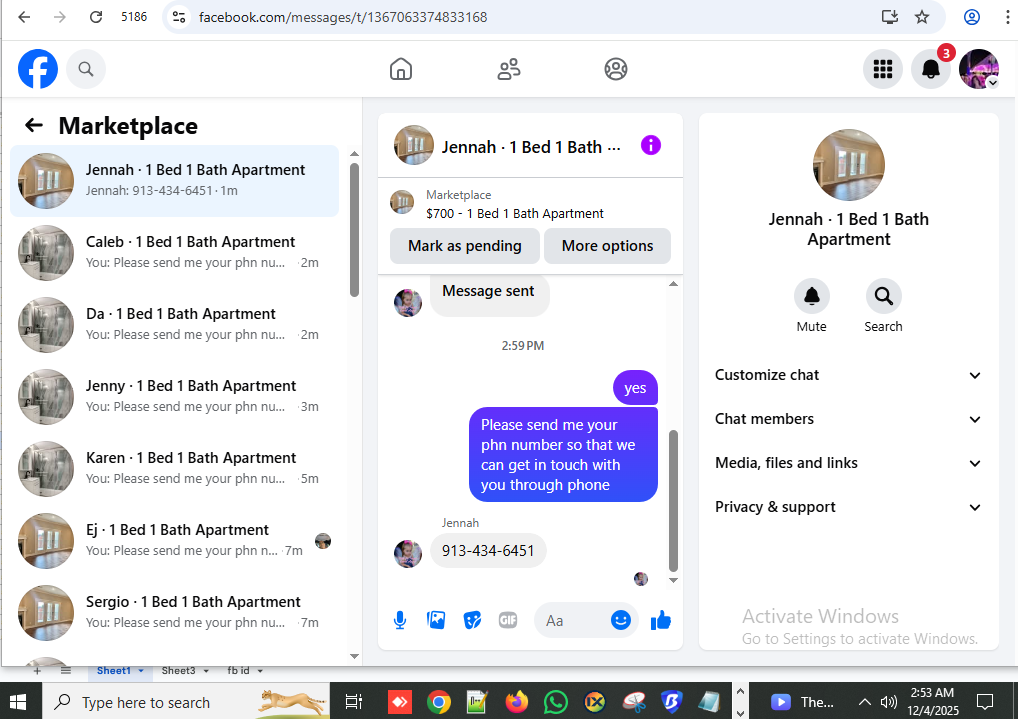Click the large apartment thumbnail in info panel
Image resolution: width=1018 pixels, height=719 pixels.
849,165
